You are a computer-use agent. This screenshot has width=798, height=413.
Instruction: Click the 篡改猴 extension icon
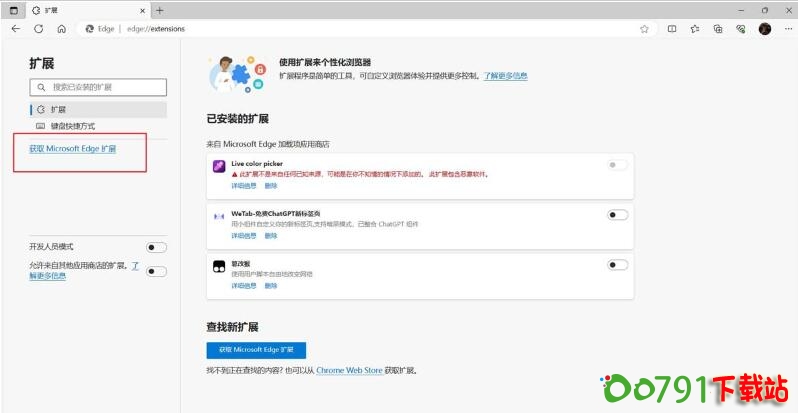pos(219,267)
